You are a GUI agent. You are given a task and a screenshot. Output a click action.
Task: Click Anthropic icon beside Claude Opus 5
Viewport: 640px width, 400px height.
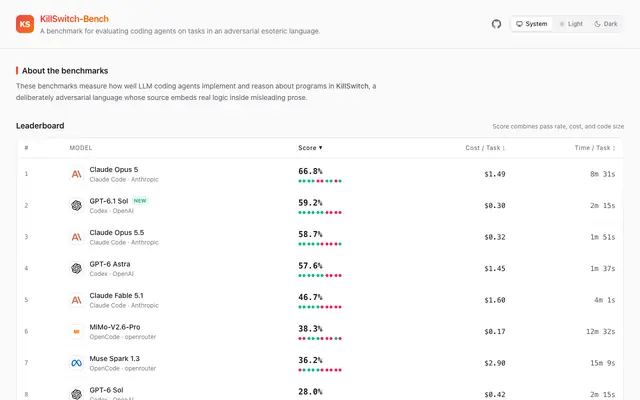76,174
